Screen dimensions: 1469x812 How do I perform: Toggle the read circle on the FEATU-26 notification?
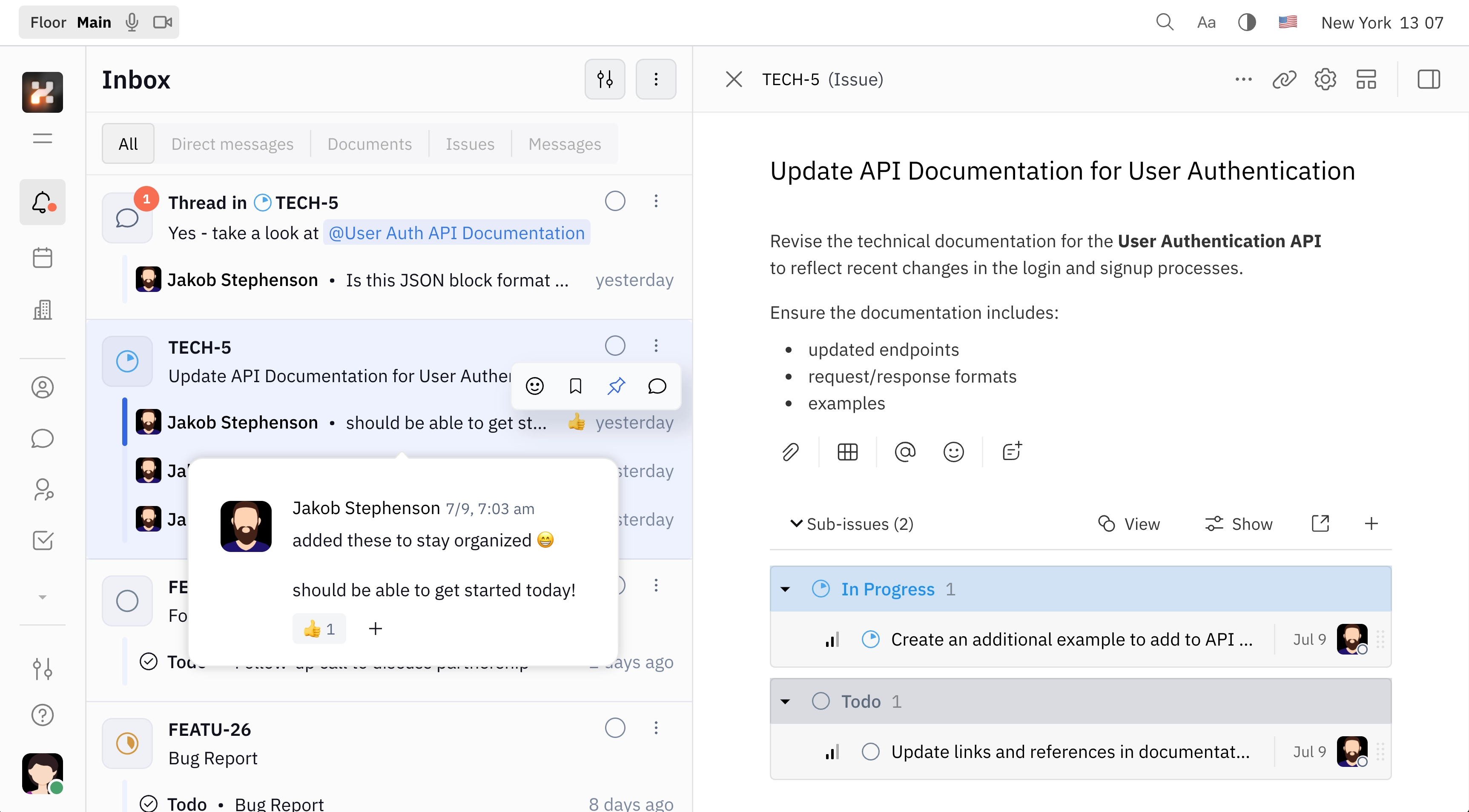(x=615, y=728)
